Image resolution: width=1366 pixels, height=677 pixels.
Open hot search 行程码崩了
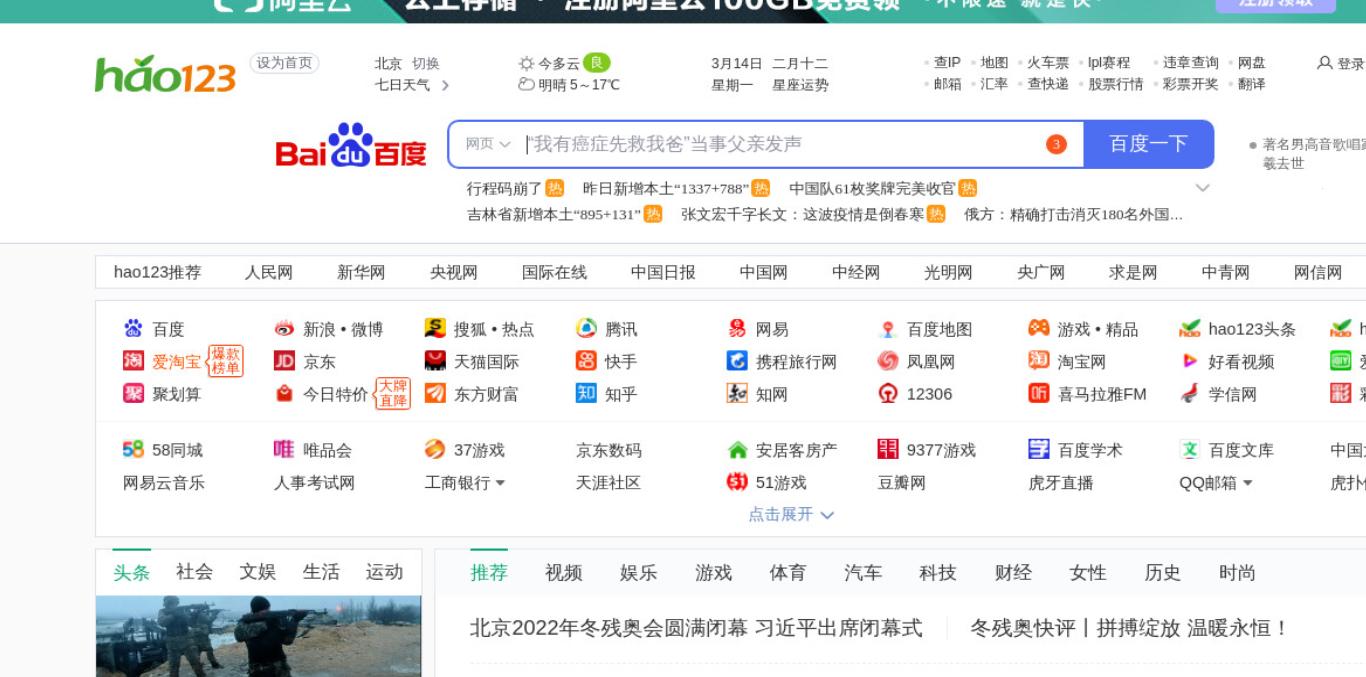click(x=504, y=188)
